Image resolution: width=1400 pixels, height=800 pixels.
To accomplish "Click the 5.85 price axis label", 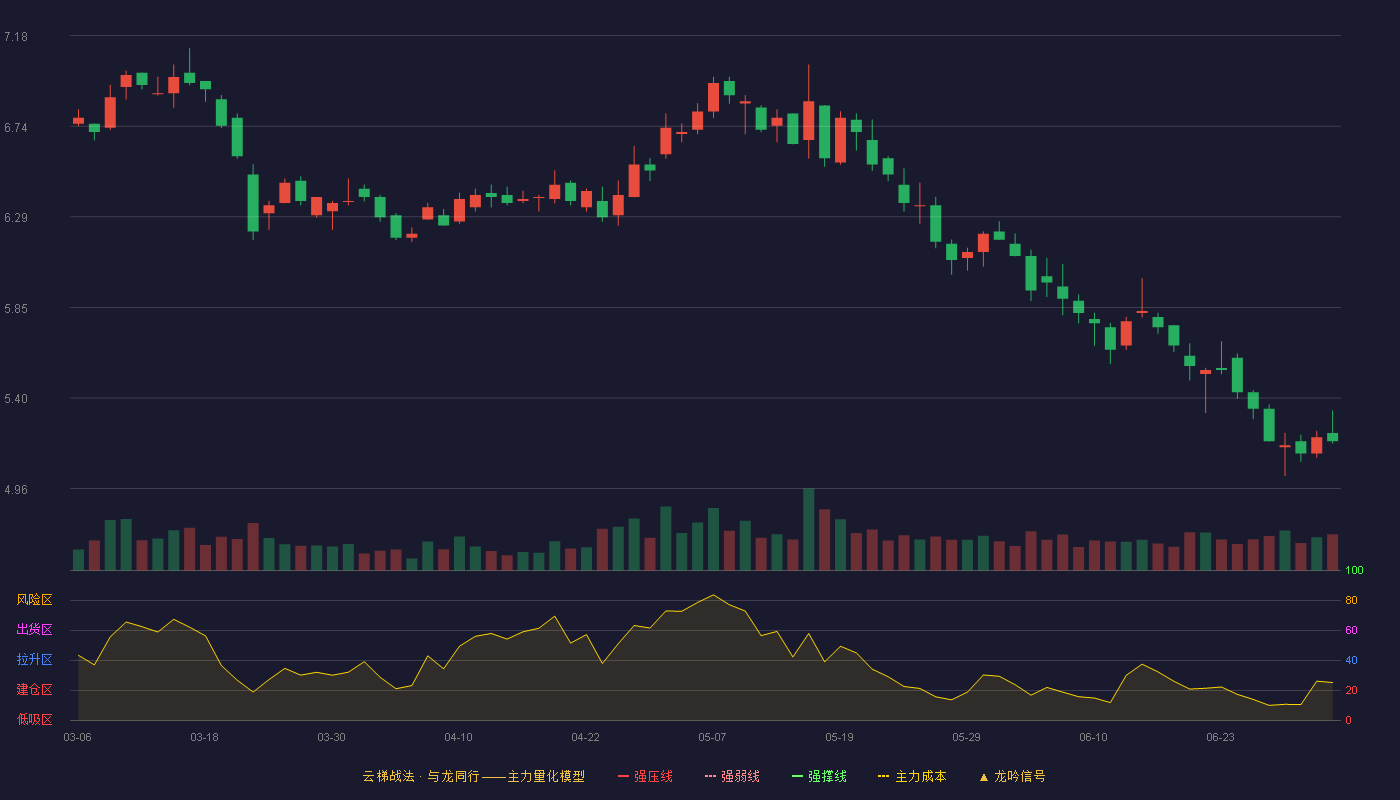I will [x=16, y=308].
